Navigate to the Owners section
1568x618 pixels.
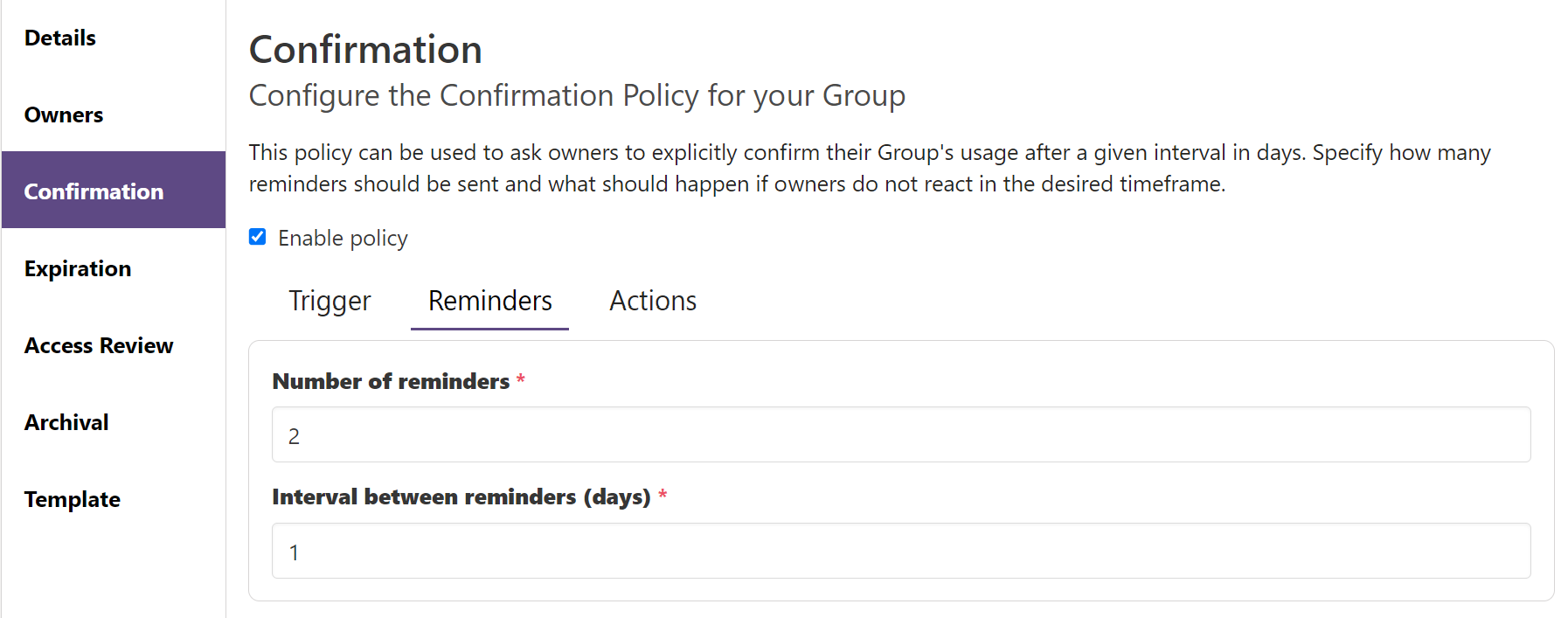[x=63, y=115]
